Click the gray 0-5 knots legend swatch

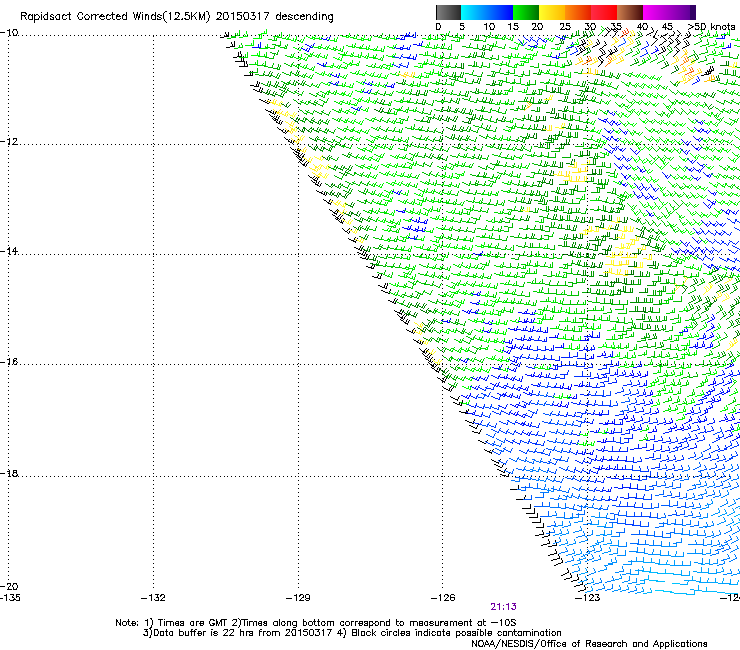(x=448, y=12)
